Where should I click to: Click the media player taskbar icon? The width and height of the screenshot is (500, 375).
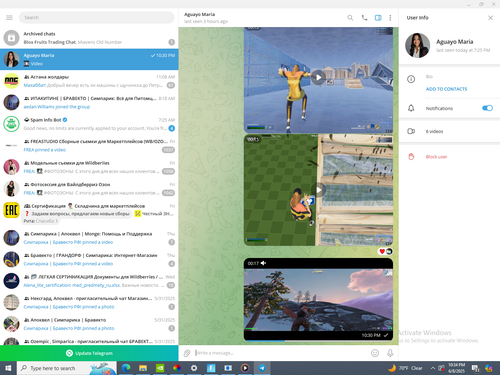[x=245, y=368]
